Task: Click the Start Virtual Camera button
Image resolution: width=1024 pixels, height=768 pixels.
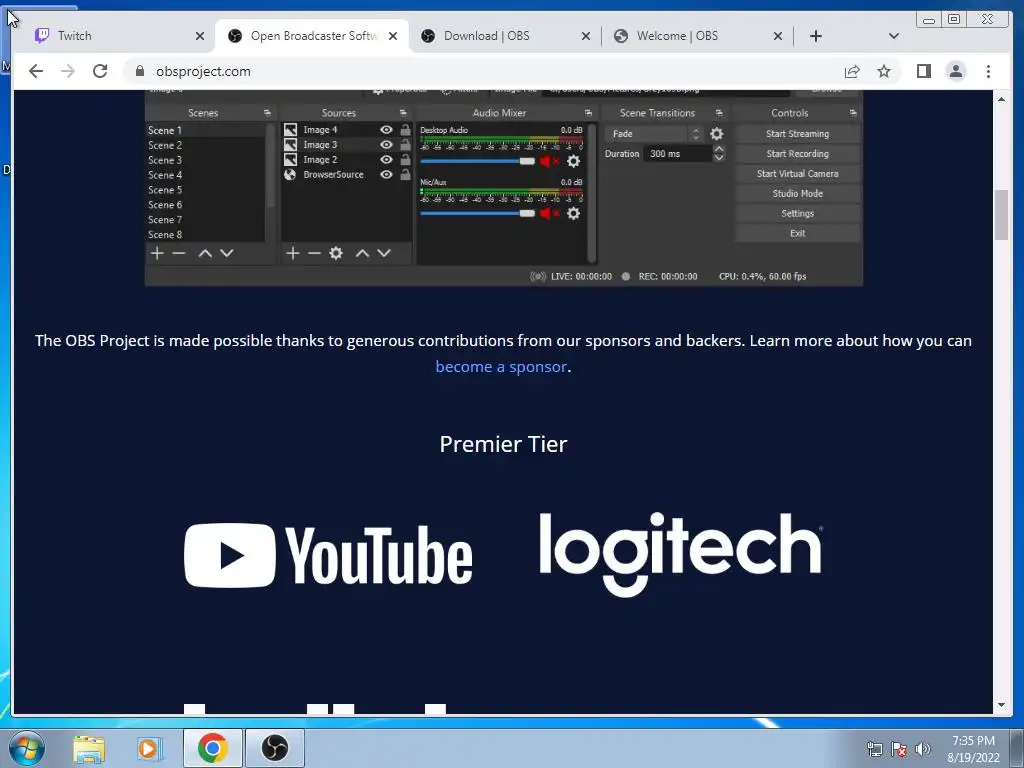Action: coord(797,174)
